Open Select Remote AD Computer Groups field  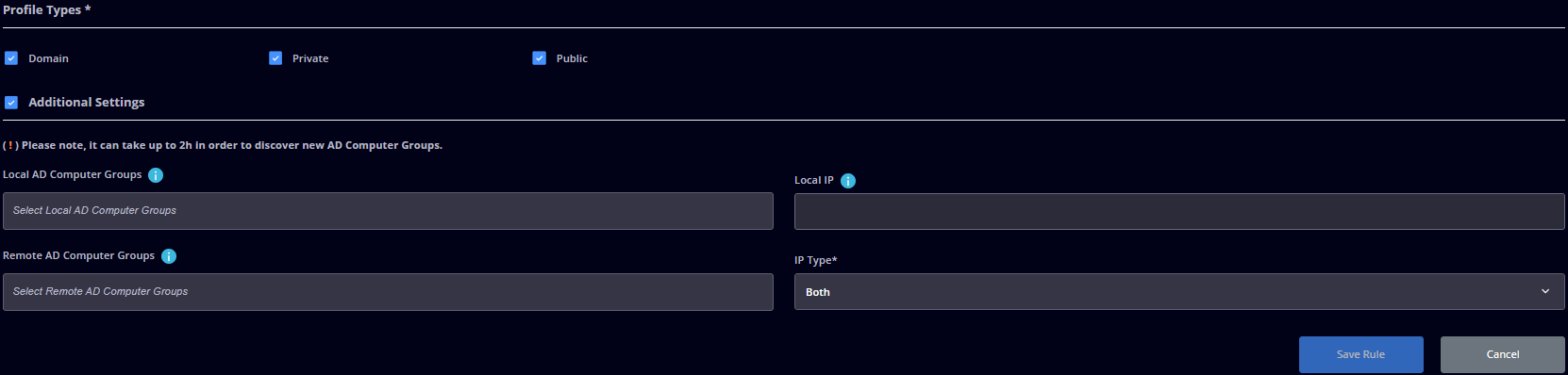coord(388,292)
